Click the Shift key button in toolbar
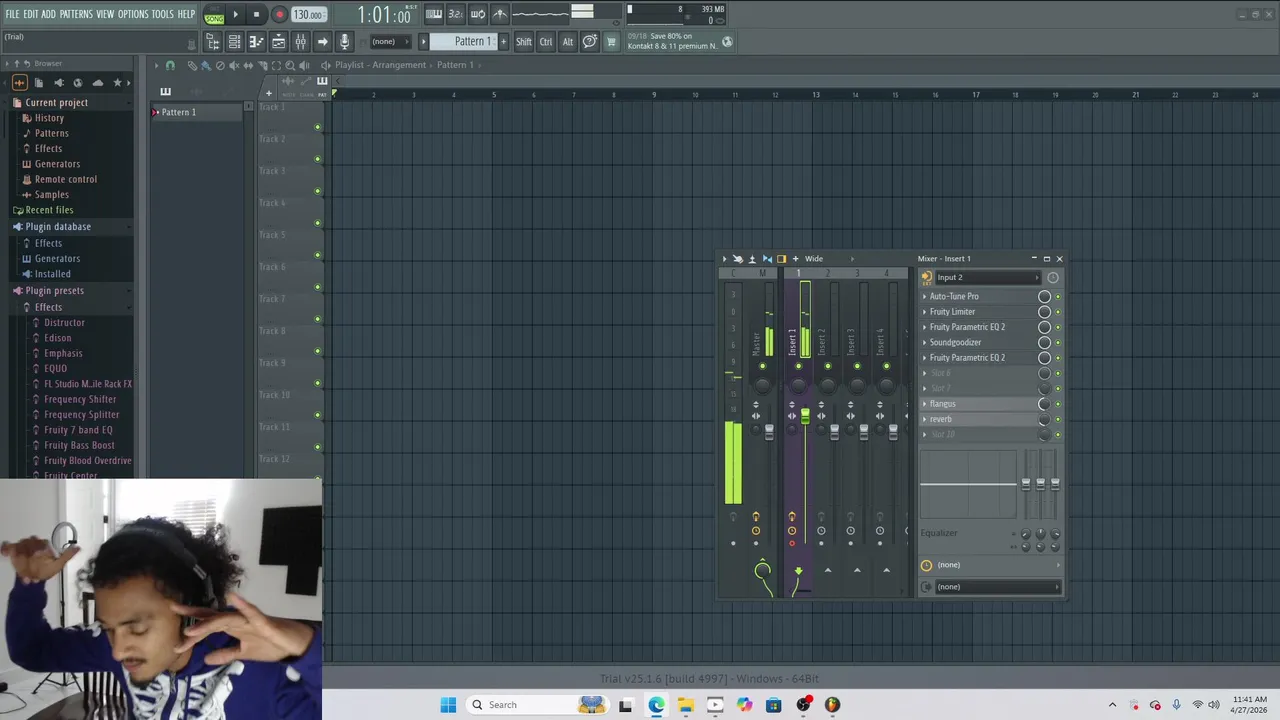 tap(523, 42)
